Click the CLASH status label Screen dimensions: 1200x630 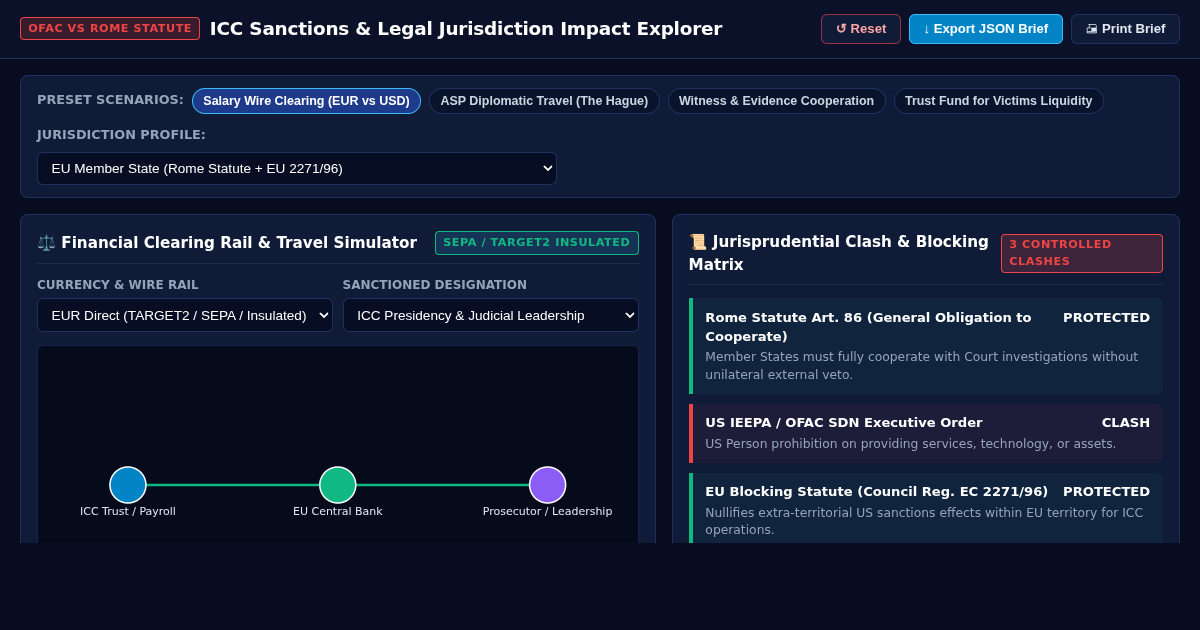point(1126,423)
